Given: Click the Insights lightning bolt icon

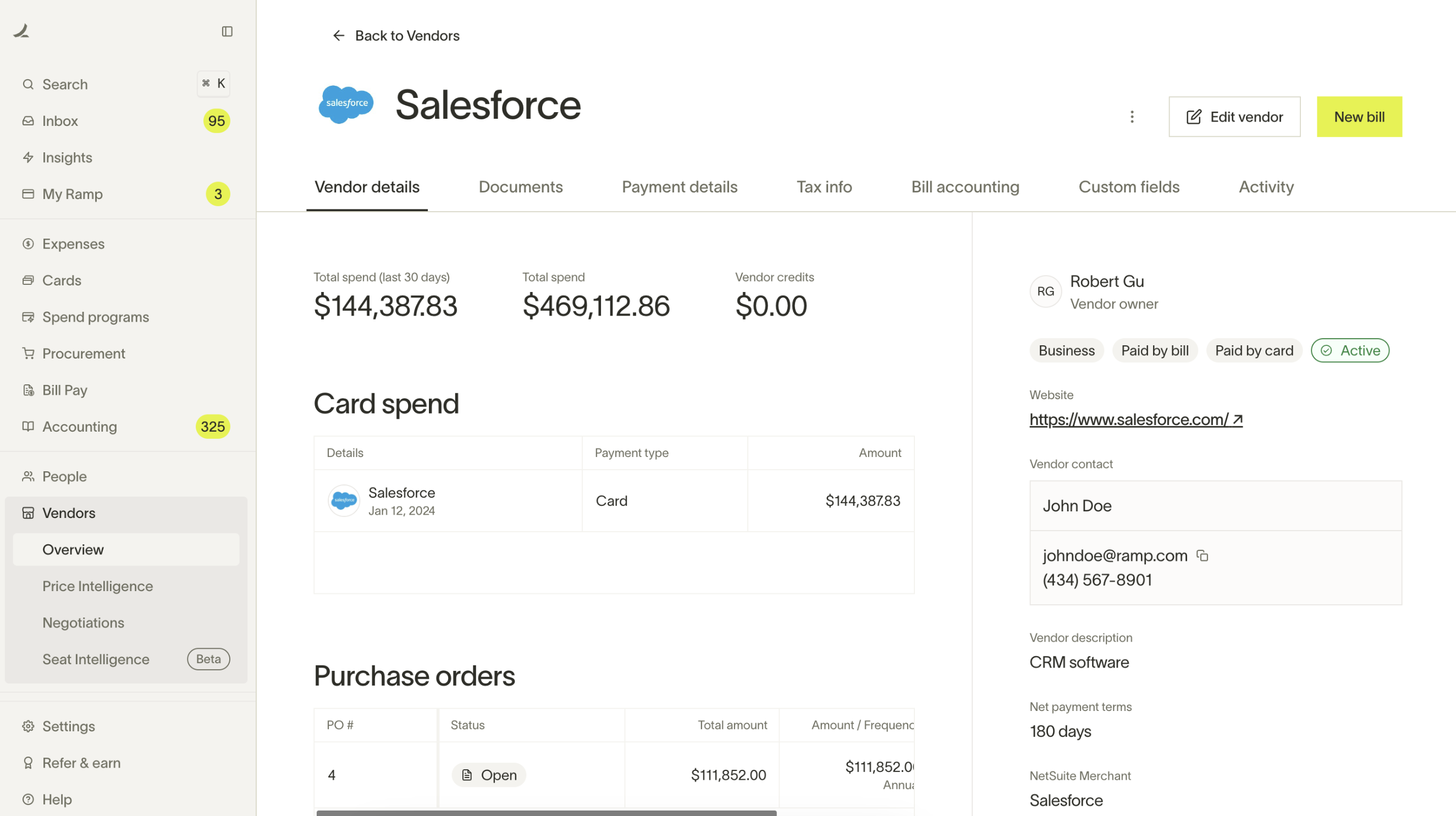Looking at the screenshot, I should pos(28,158).
